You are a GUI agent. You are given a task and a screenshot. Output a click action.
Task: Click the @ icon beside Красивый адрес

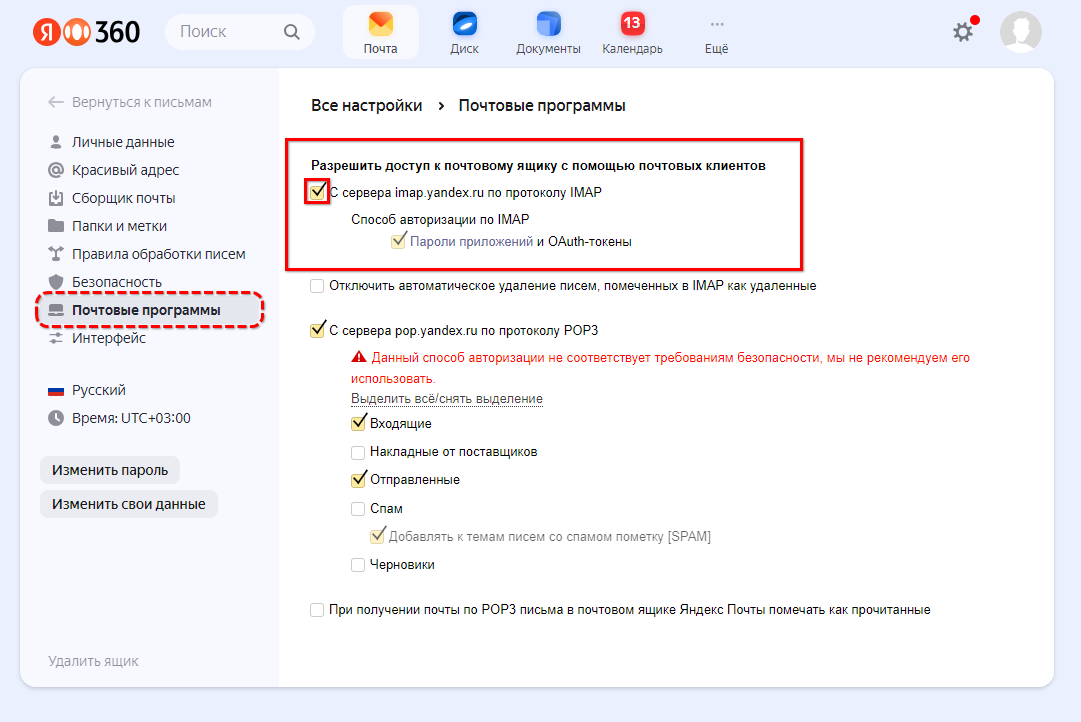coord(56,170)
